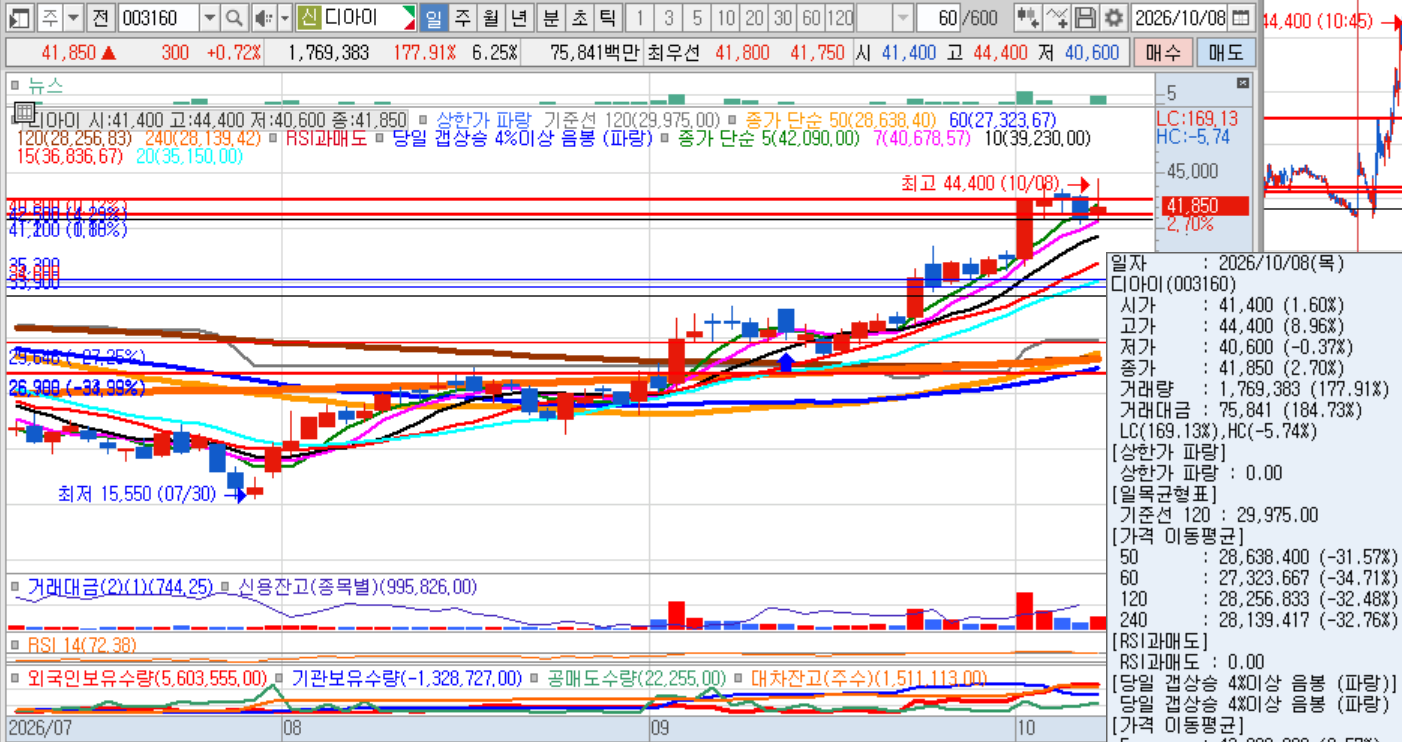
Task: Expand the stock code 003160 dropdown
Action: [209, 17]
